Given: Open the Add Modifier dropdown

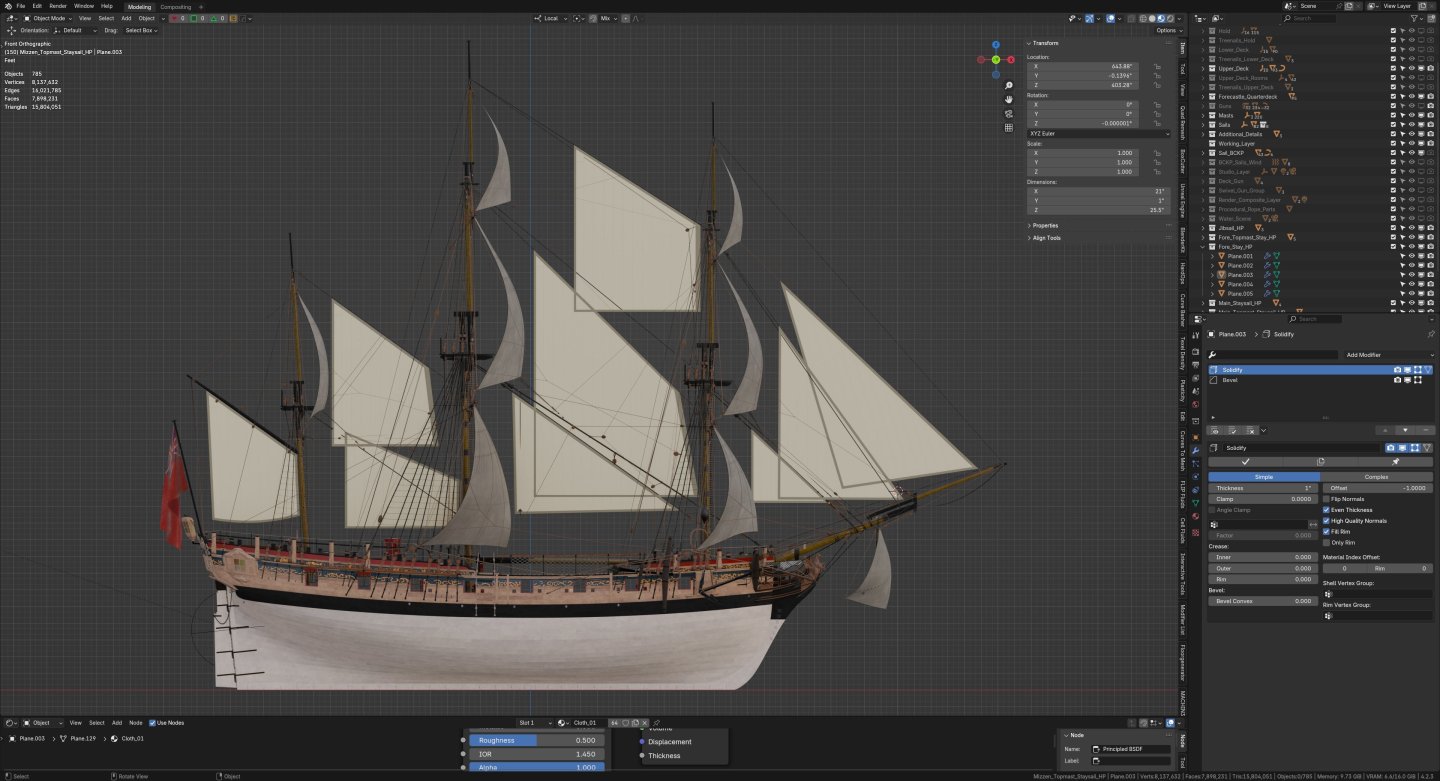Looking at the screenshot, I should tap(1388, 355).
